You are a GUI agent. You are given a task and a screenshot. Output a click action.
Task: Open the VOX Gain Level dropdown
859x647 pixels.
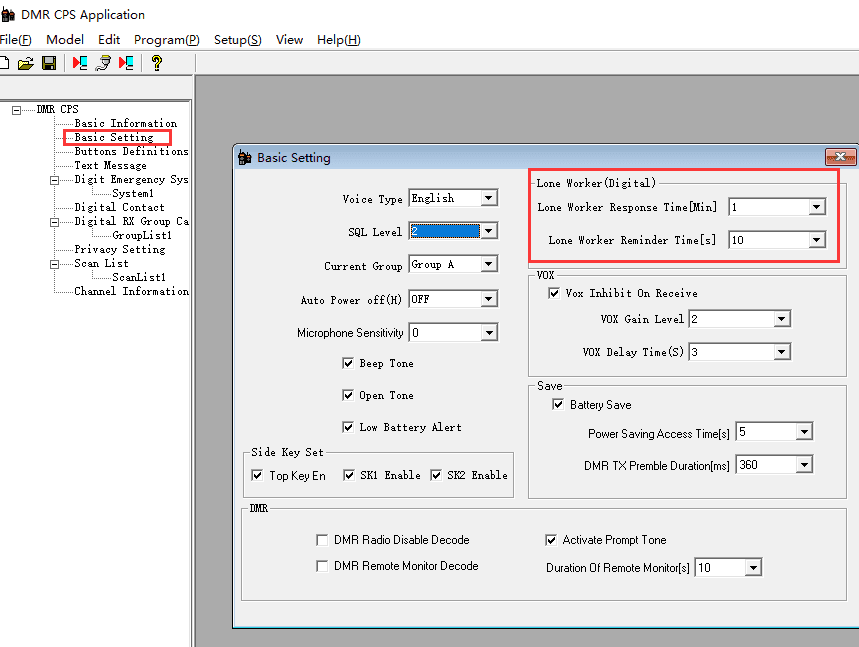tap(781, 319)
